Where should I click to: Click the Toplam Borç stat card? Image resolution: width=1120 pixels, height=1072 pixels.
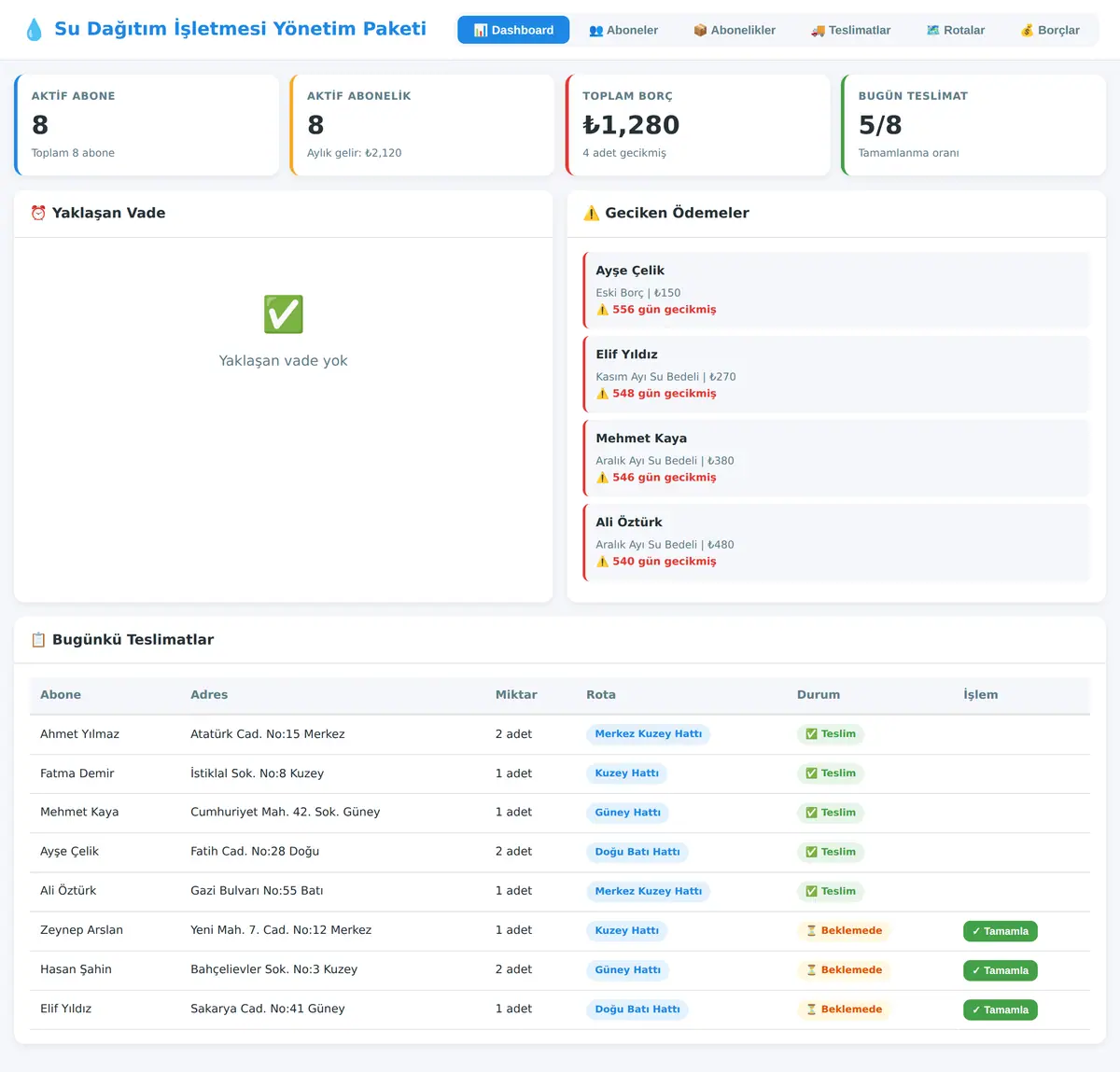[697, 125]
